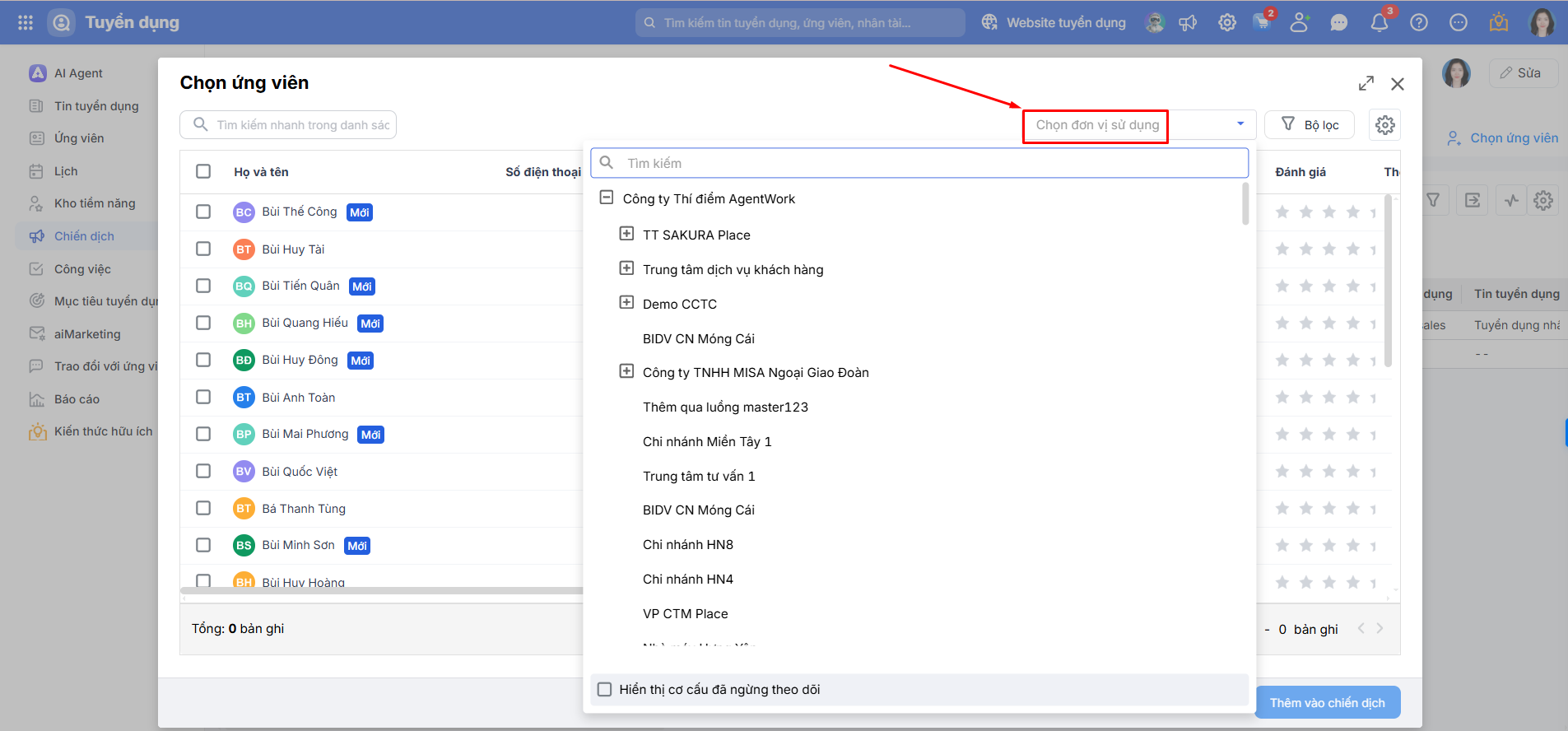Open the assistant robot avatar icon in header
1568x731 pixels.
(1155, 22)
